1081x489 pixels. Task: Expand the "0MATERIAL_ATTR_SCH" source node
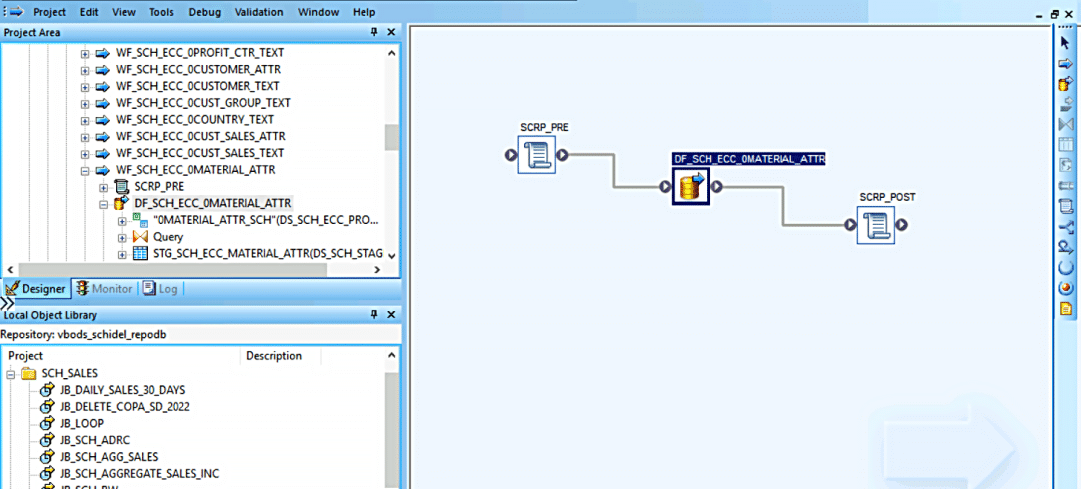(122, 221)
